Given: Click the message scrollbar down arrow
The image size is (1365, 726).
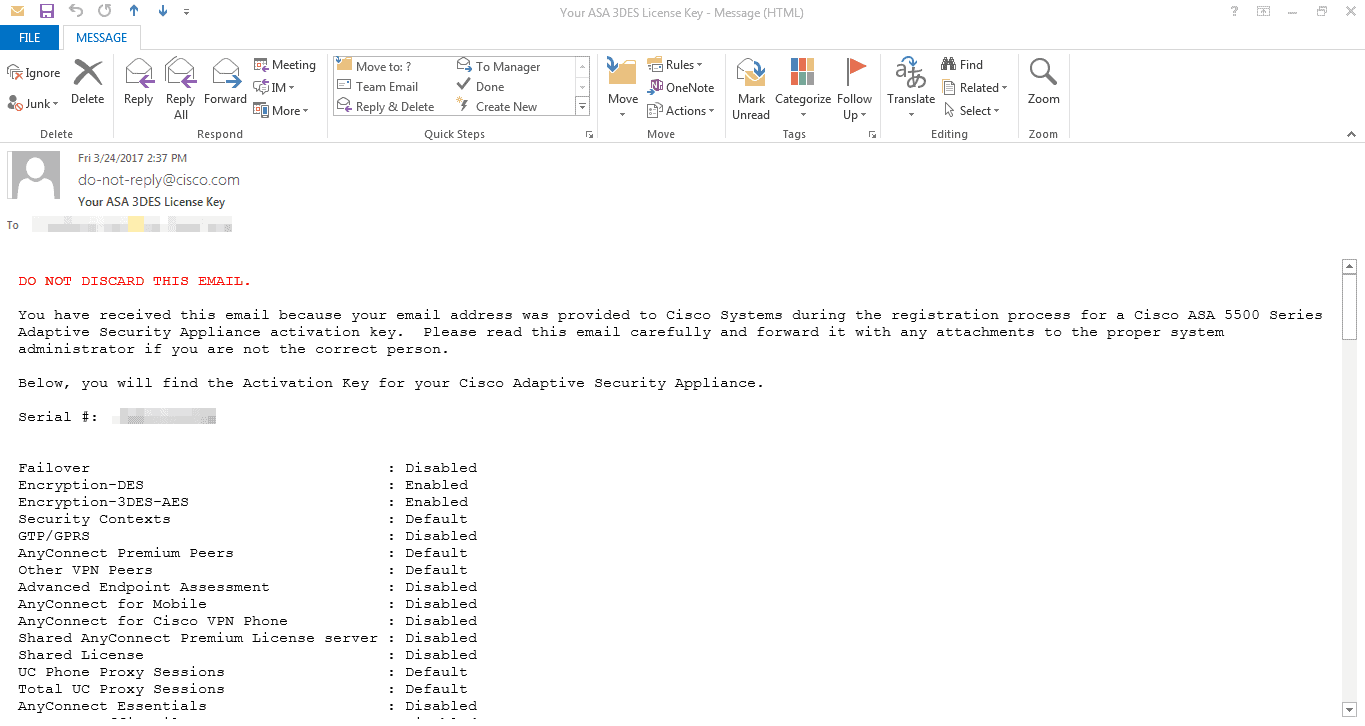Looking at the screenshot, I should [x=1349, y=710].
